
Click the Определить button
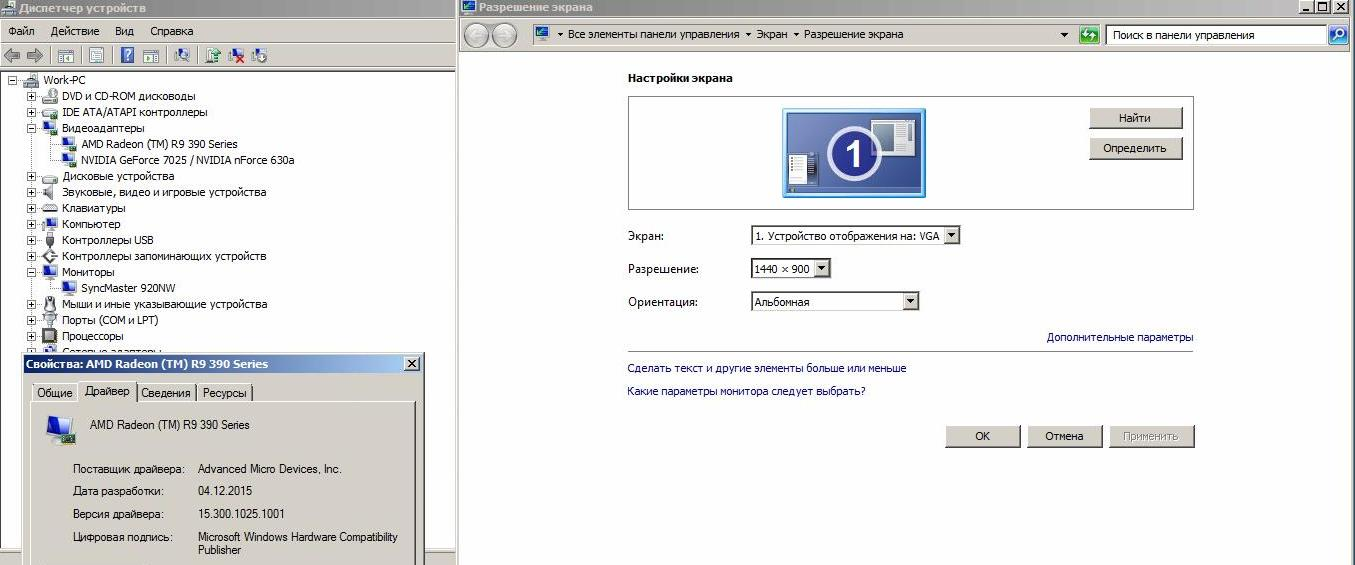point(1135,148)
